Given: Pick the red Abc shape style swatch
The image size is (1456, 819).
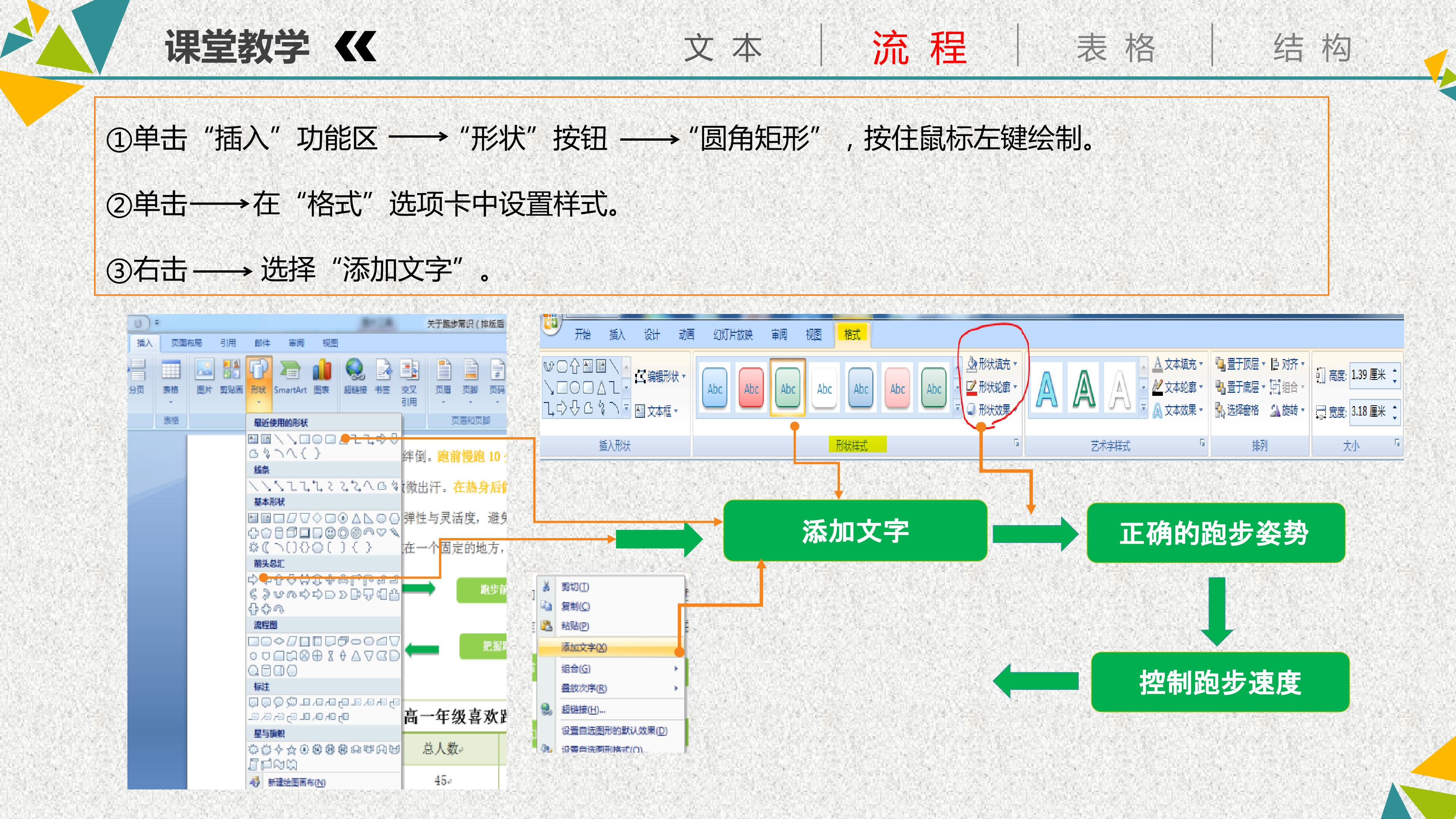Looking at the screenshot, I should pyautogui.click(x=751, y=388).
